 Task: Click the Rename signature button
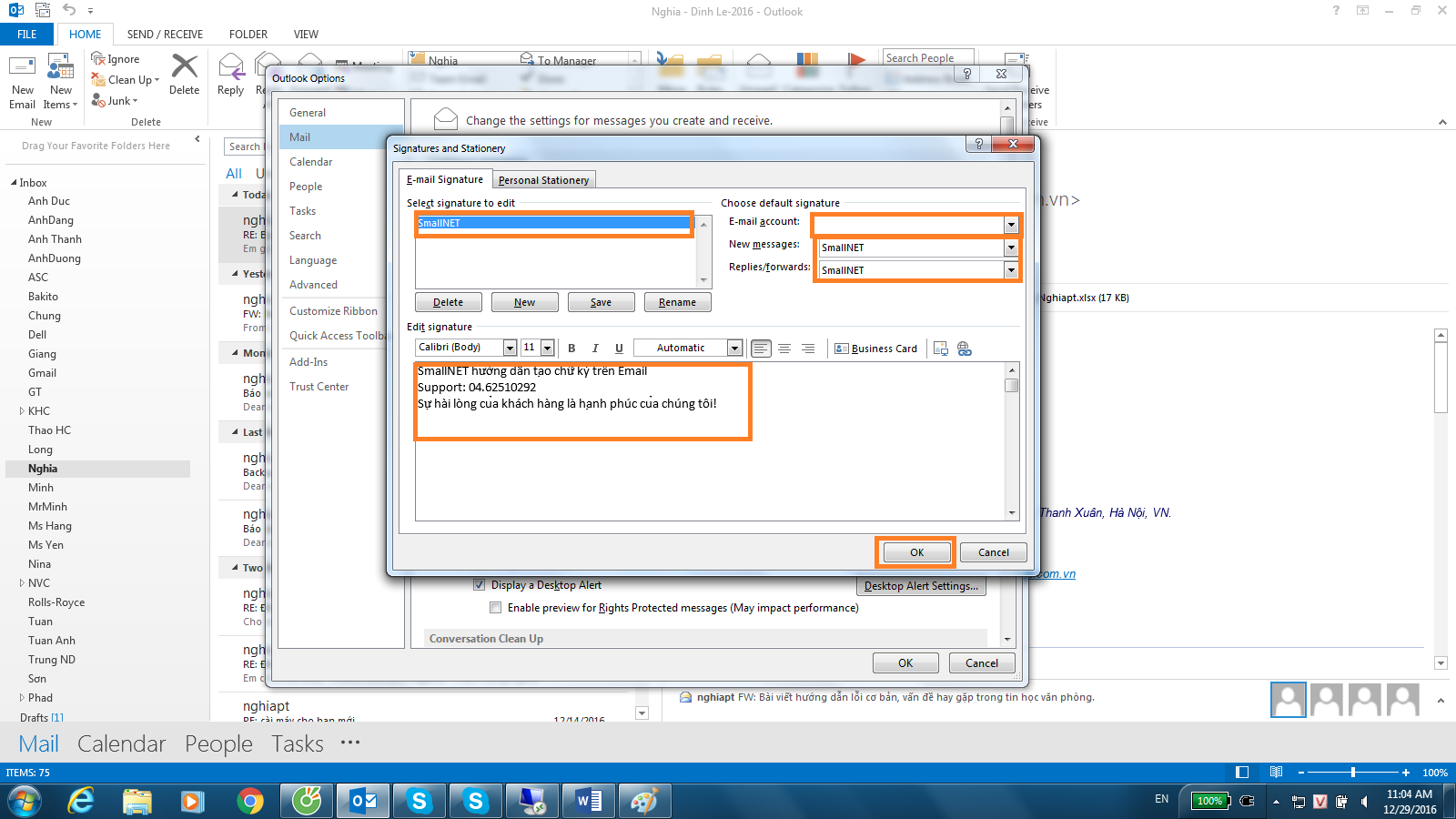[x=677, y=302]
